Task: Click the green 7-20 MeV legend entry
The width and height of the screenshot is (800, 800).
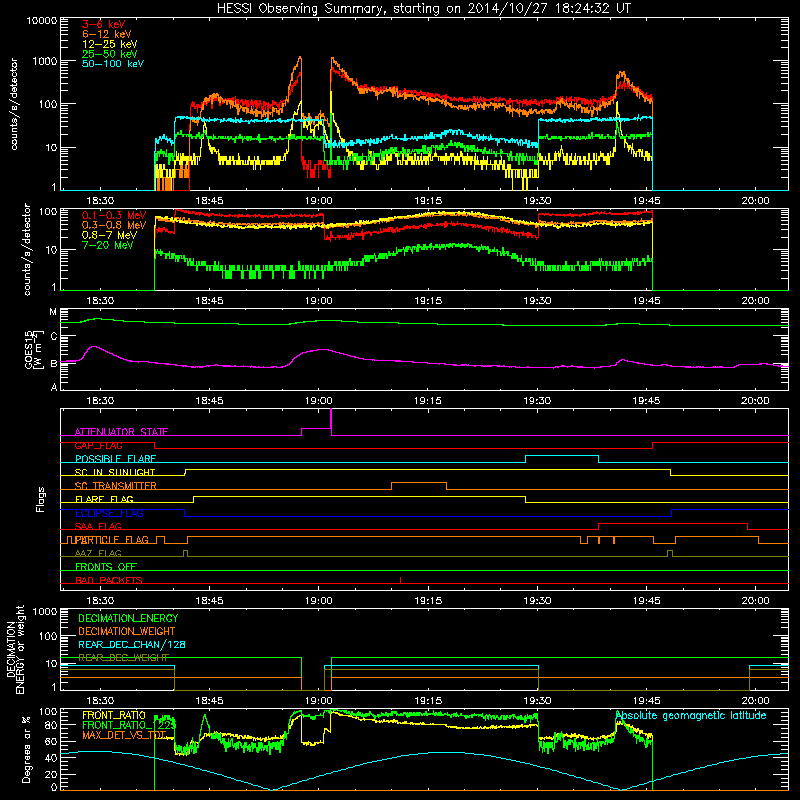Action: pyautogui.click(x=107, y=245)
